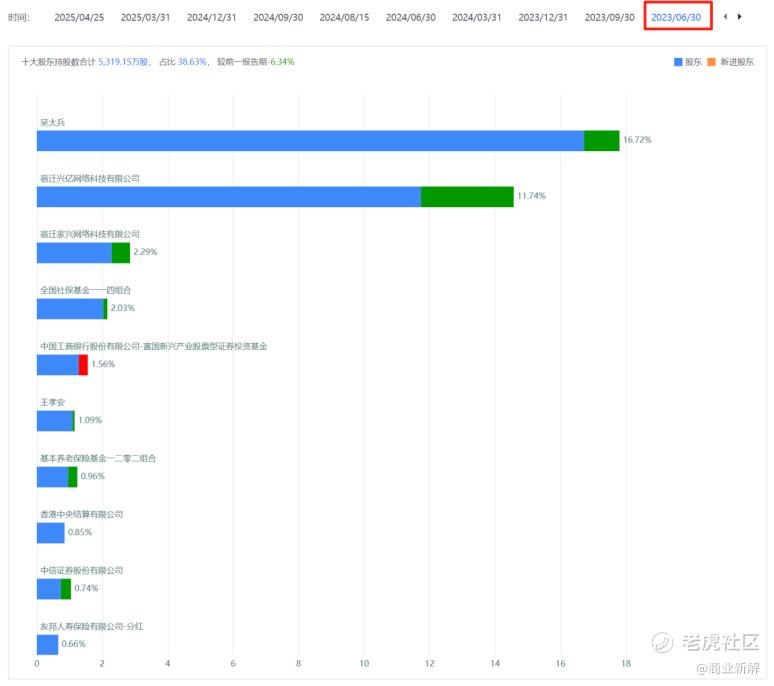Image resolution: width=774 pixels, height=686 pixels.
Task: Click the -6.34% change value
Action: click(x=281, y=62)
